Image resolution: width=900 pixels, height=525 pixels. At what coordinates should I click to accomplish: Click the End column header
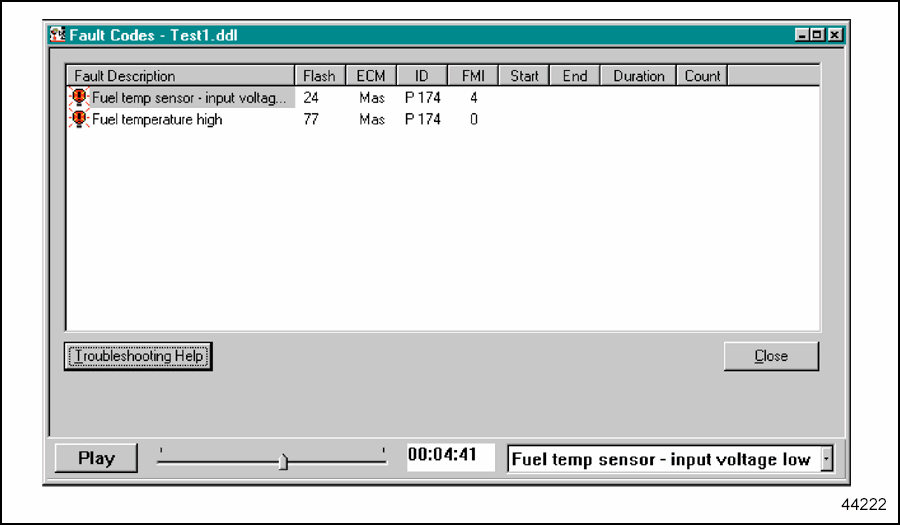point(575,76)
